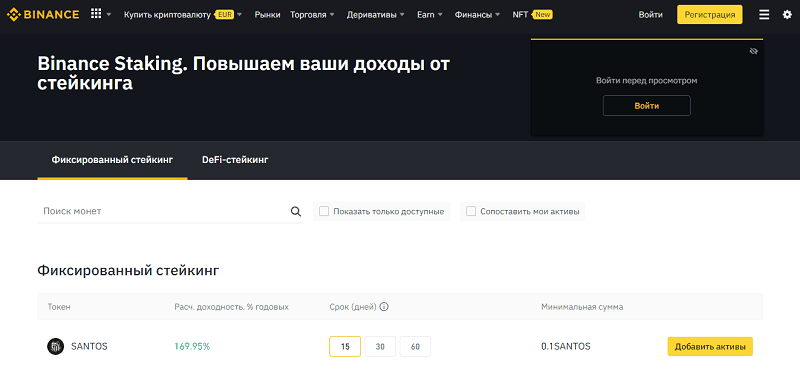Image resolution: width=800 pixels, height=370 pixels.
Task: Expand apps grid dropdown arrow
Action: [109, 15]
